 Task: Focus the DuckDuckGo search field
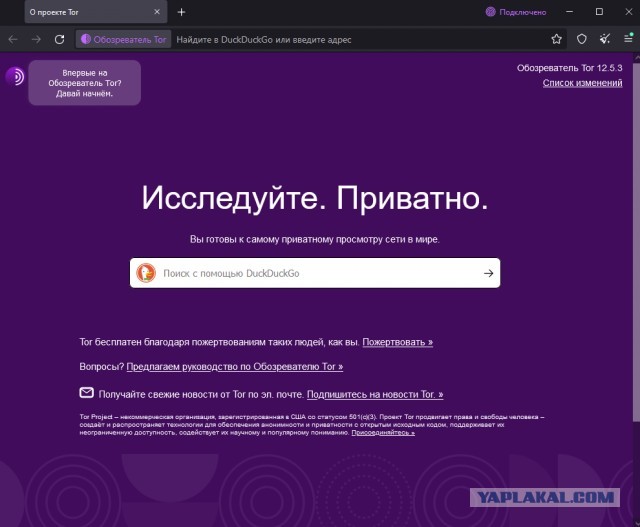315,273
